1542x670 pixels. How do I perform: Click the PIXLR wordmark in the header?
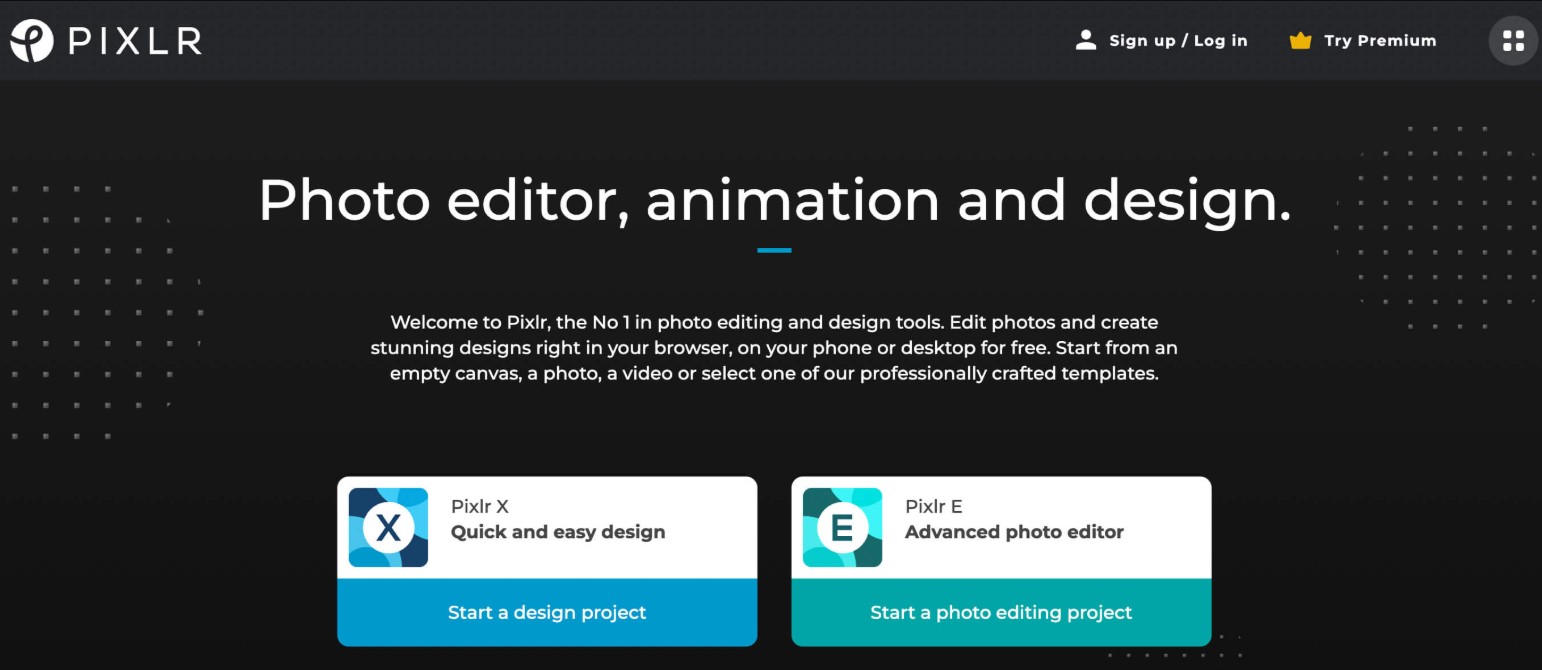point(133,40)
